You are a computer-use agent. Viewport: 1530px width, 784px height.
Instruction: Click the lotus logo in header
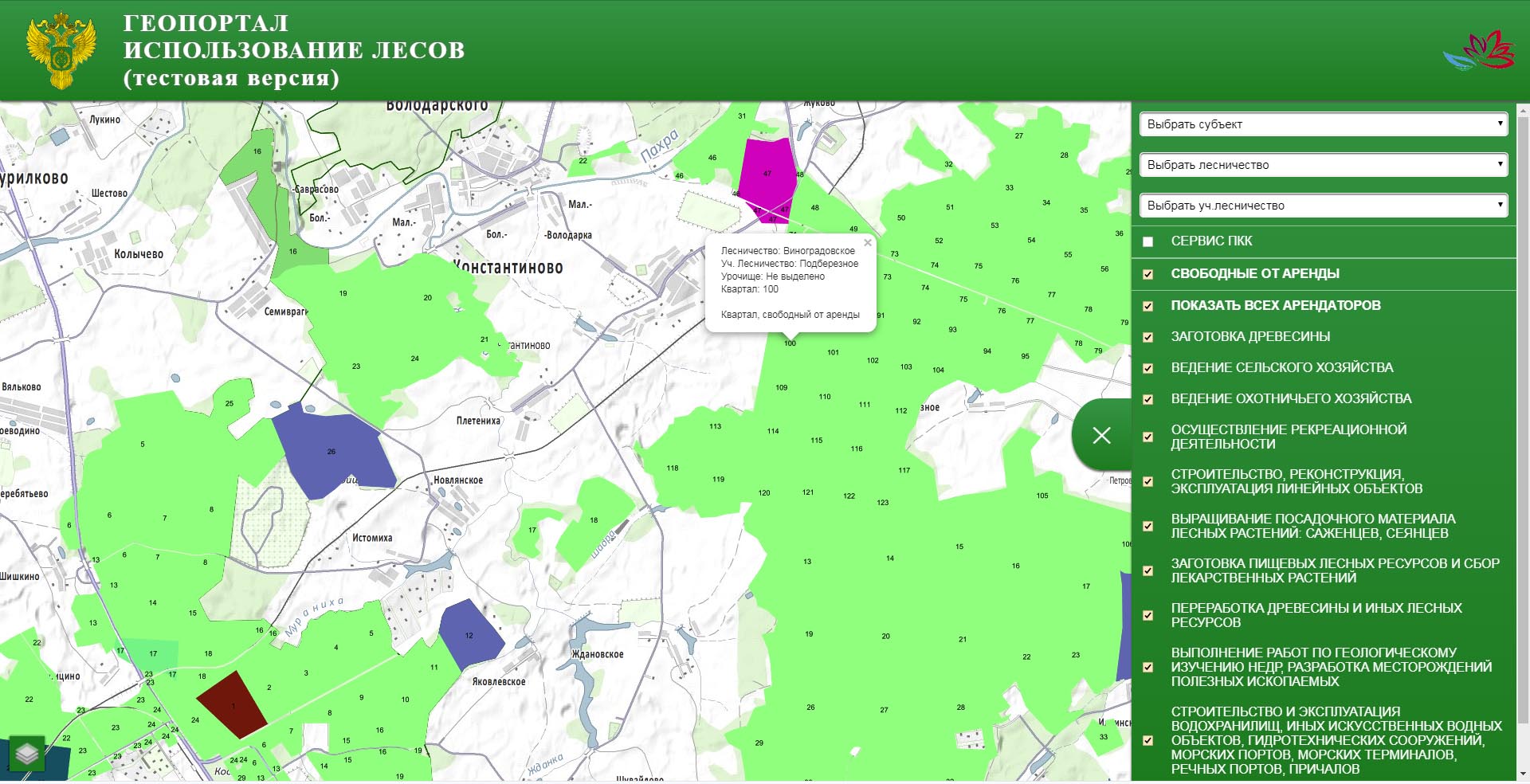(1480, 50)
